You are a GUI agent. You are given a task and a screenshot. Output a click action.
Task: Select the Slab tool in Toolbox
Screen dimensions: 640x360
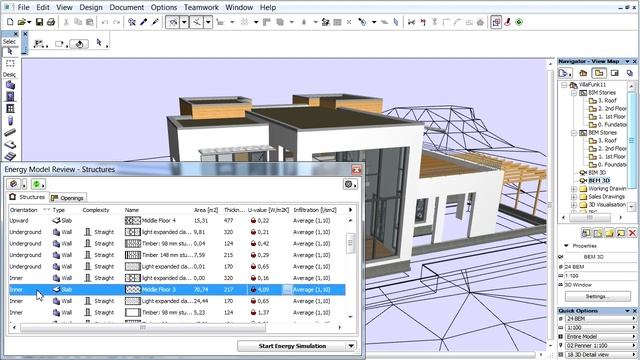pyautogui.click(x=10, y=144)
